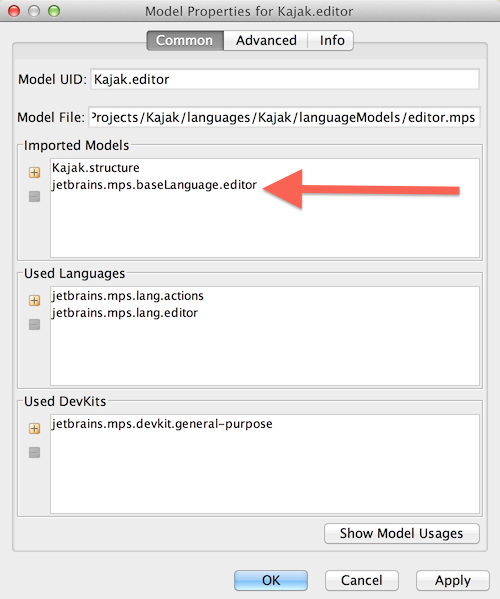Click the add icon for Imported Models
This screenshot has height=599, width=500.
coord(34,173)
